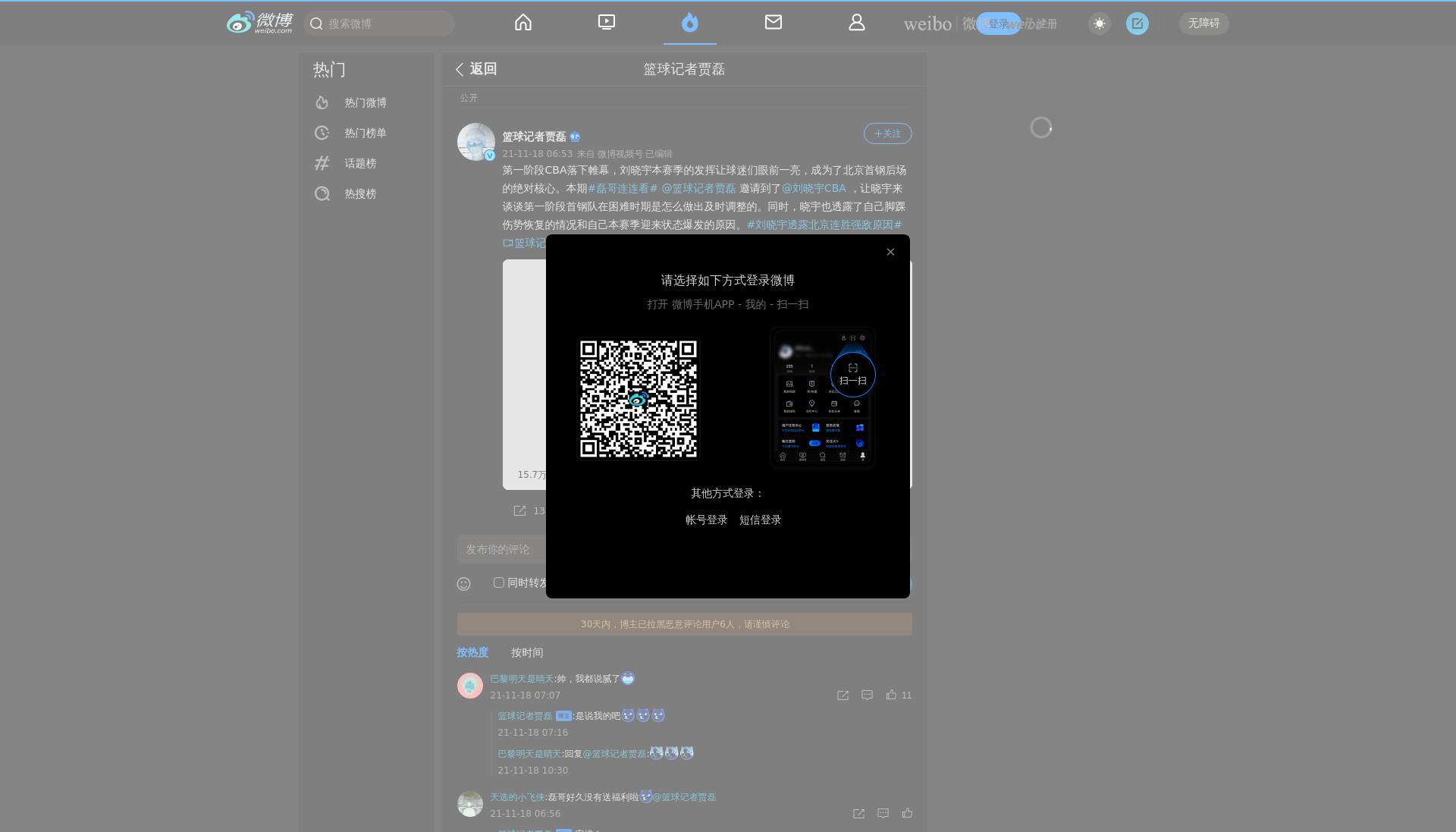
Task: Reply to 巴黎明天是晴天 comment icon
Action: click(x=868, y=695)
